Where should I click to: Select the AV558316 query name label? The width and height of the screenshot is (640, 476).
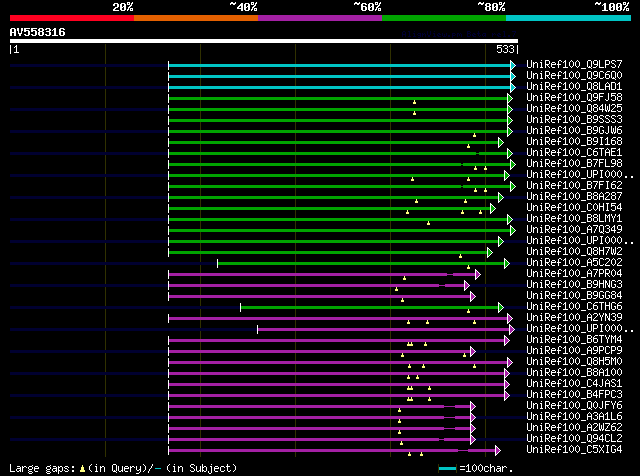click(x=38, y=32)
